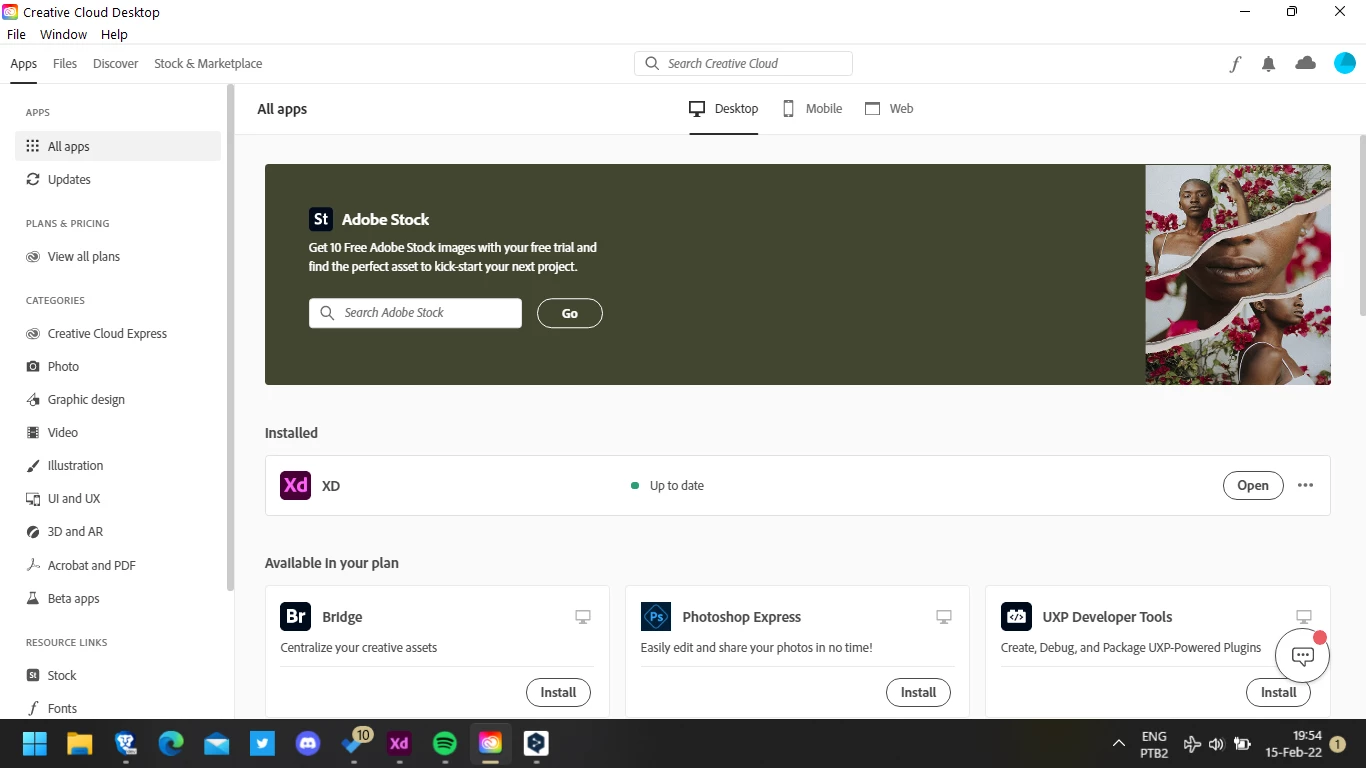Image resolution: width=1366 pixels, height=768 pixels.
Task: Click the Bridge app icon
Action: point(295,616)
